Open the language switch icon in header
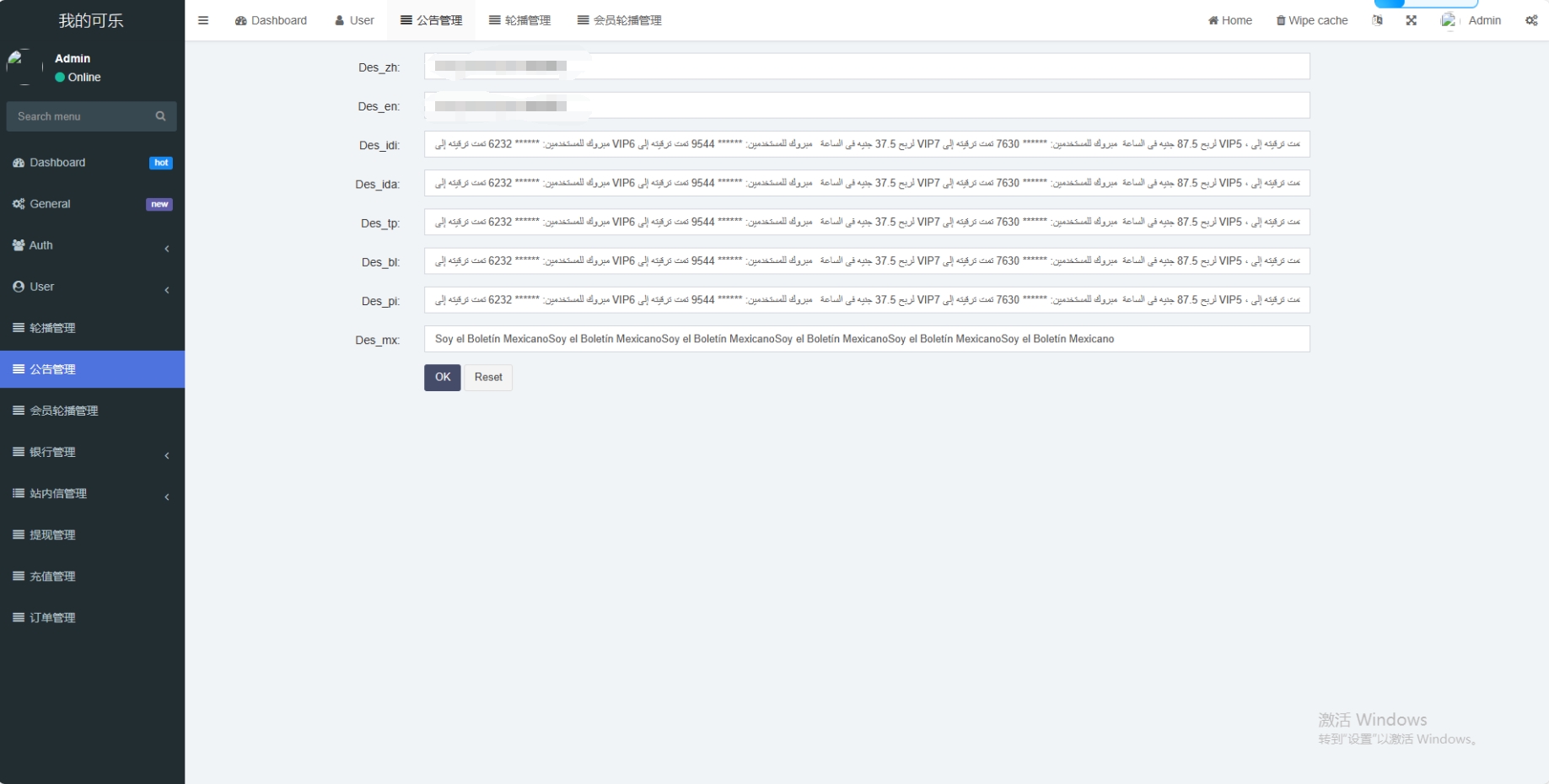This screenshot has width=1549, height=784. (1377, 20)
